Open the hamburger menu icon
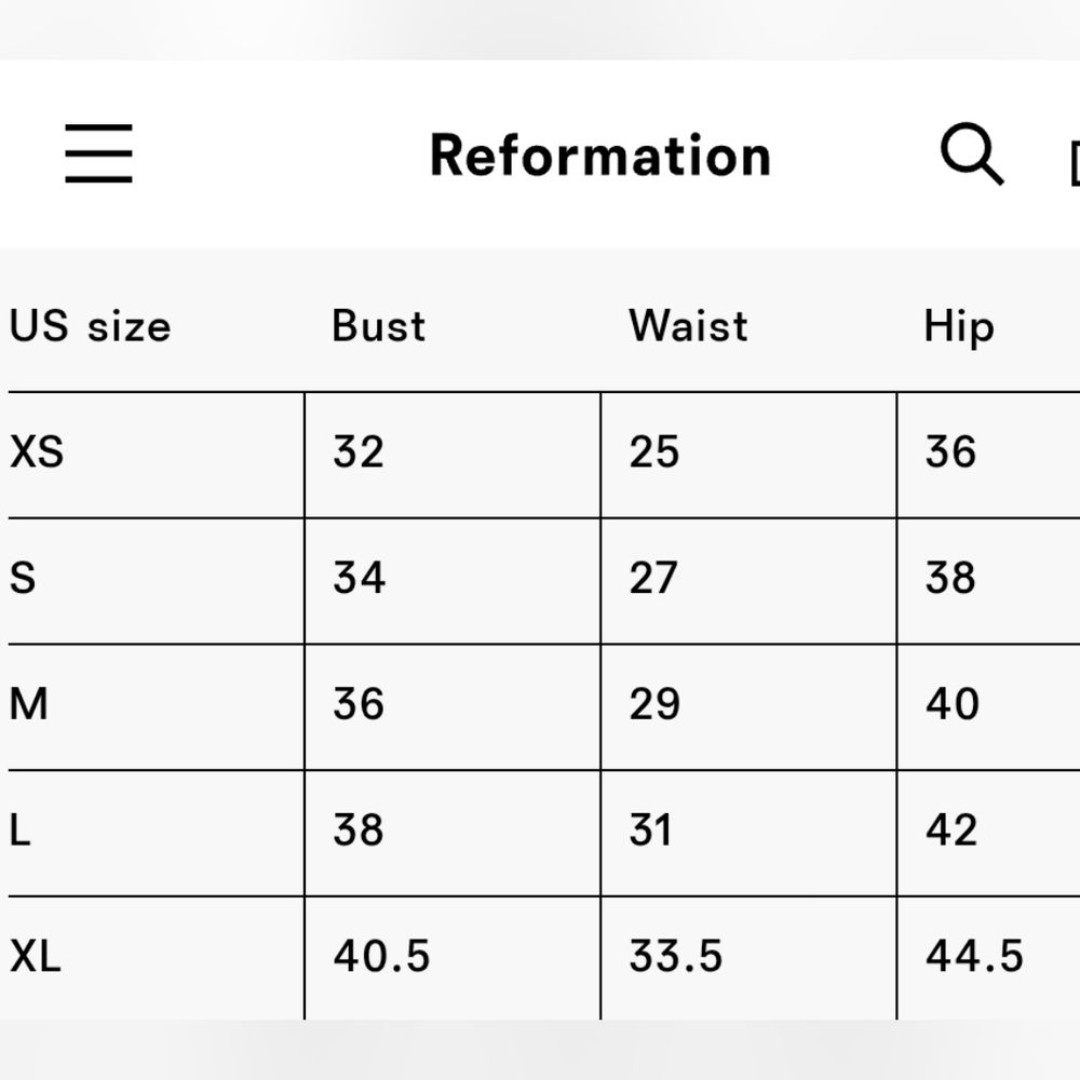1080x1080 pixels. point(98,154)
